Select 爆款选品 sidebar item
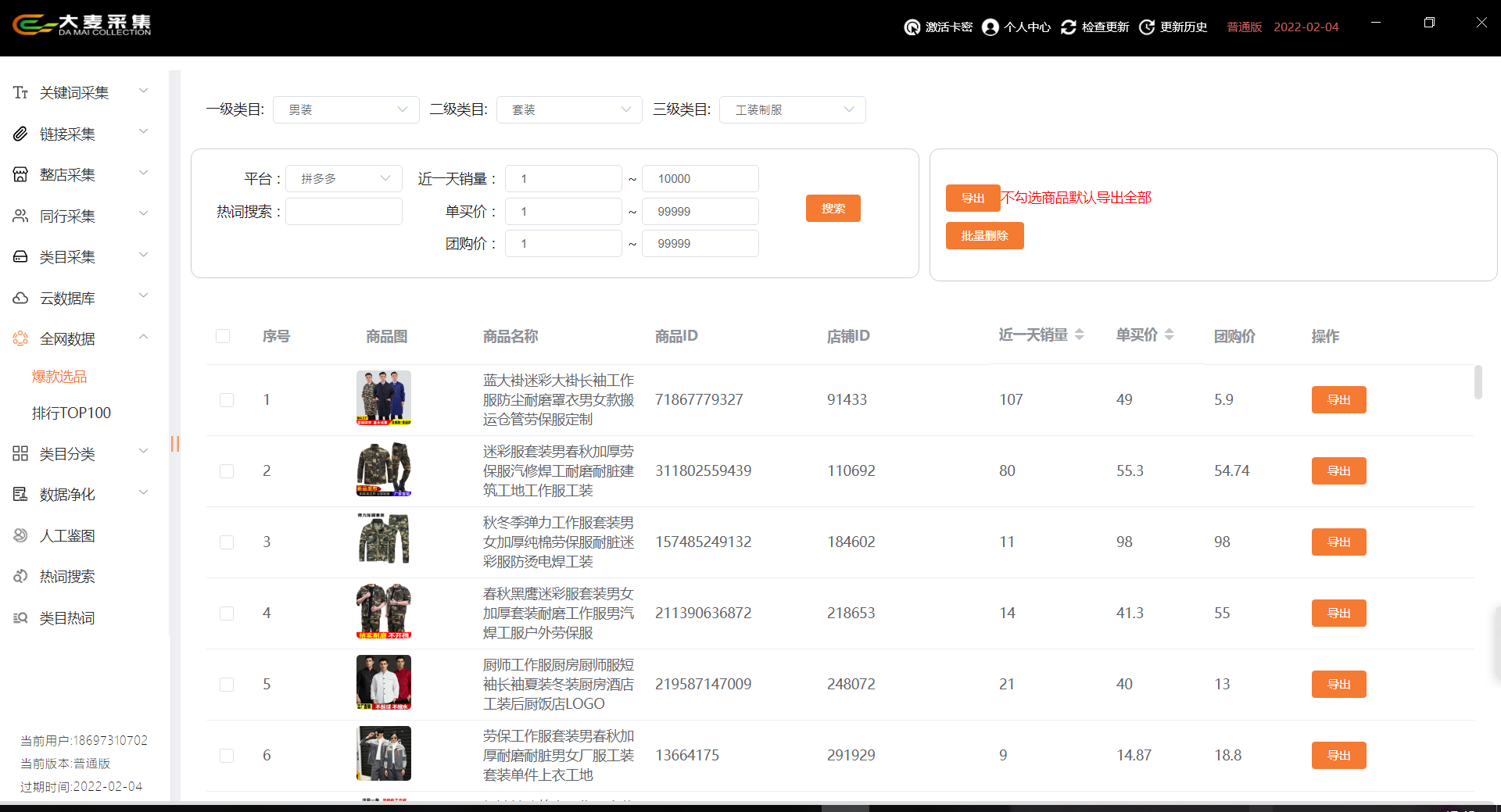 [59, 377]
